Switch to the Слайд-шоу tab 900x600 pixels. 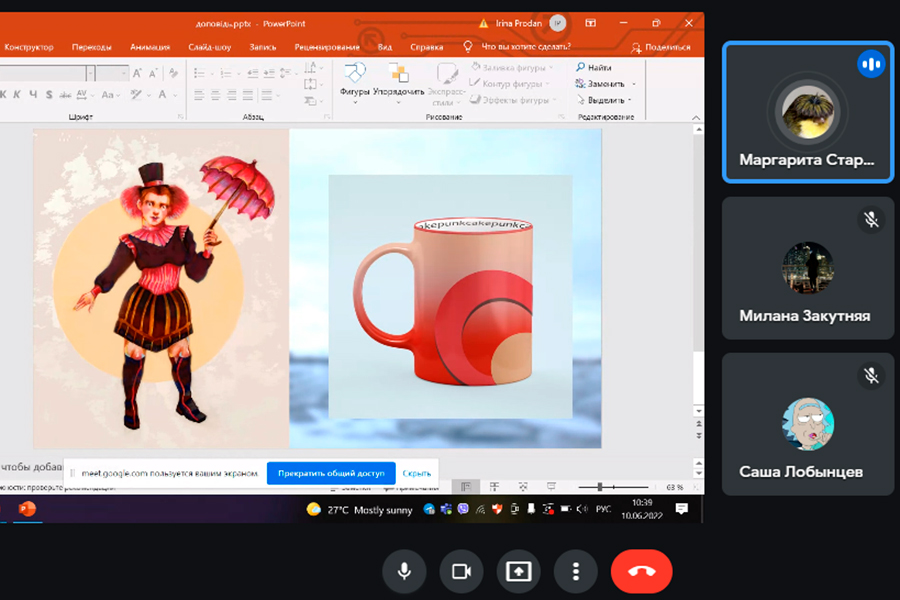209,47
